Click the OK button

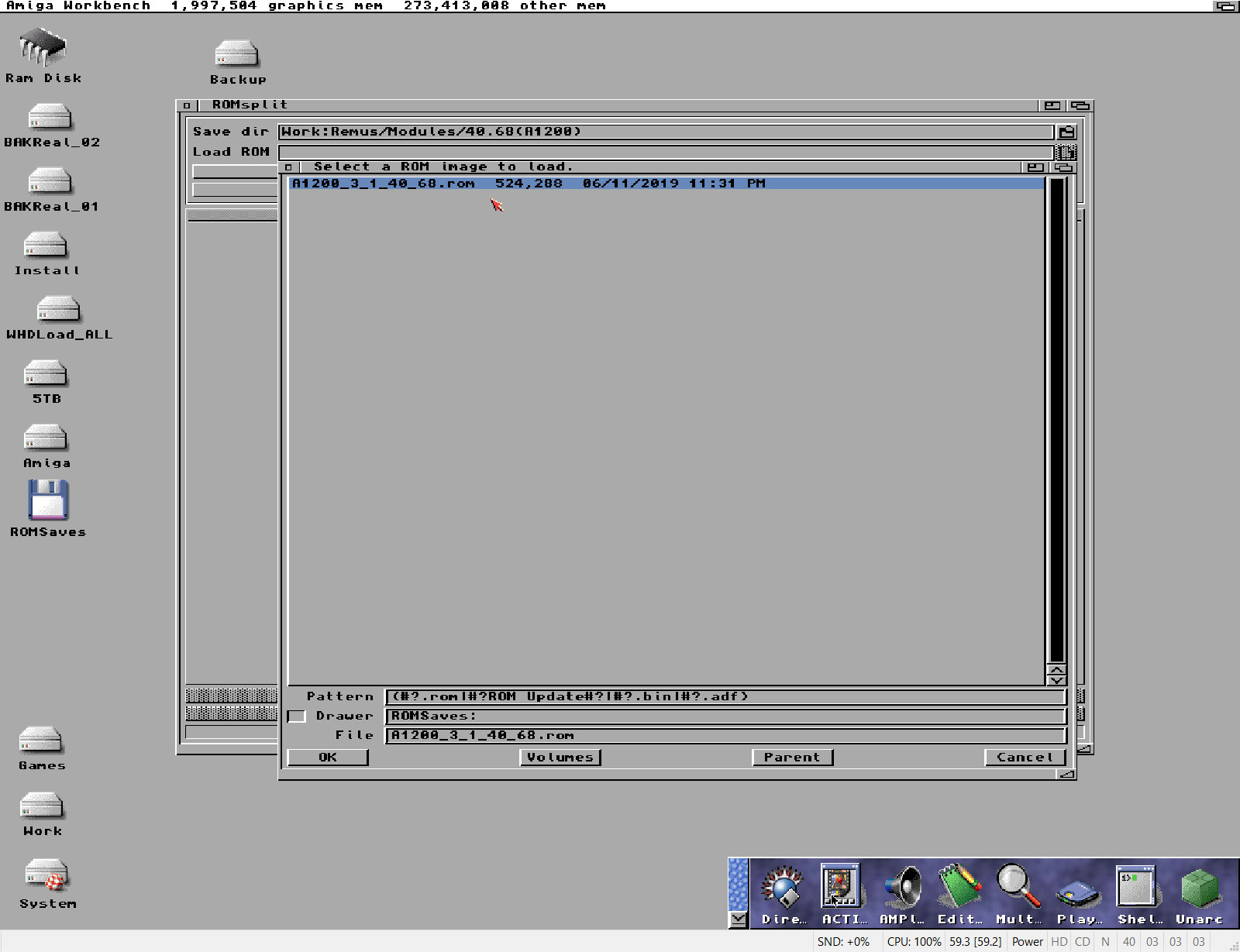coord(328,758)
